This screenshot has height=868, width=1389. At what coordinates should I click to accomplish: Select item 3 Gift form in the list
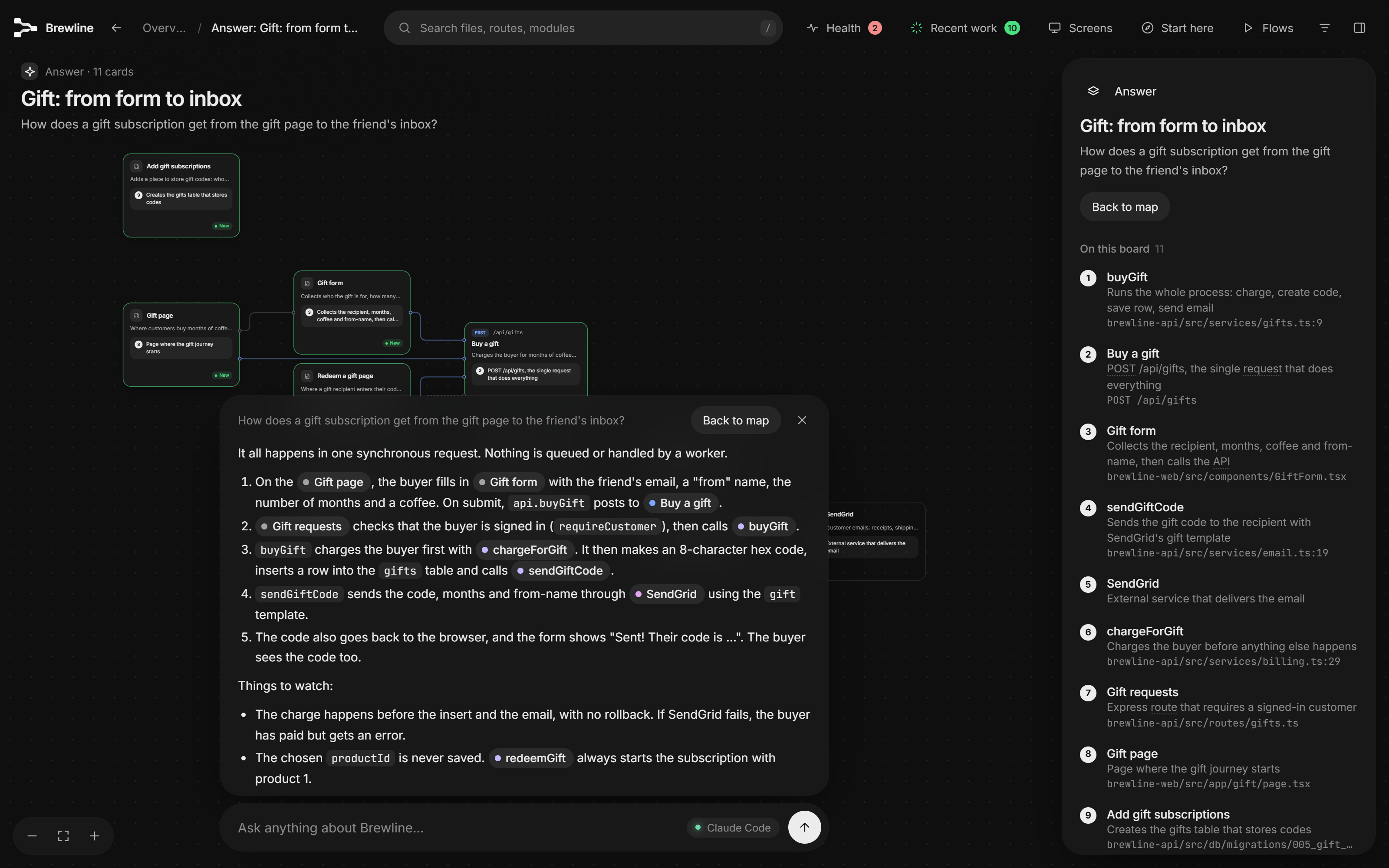1218,453
